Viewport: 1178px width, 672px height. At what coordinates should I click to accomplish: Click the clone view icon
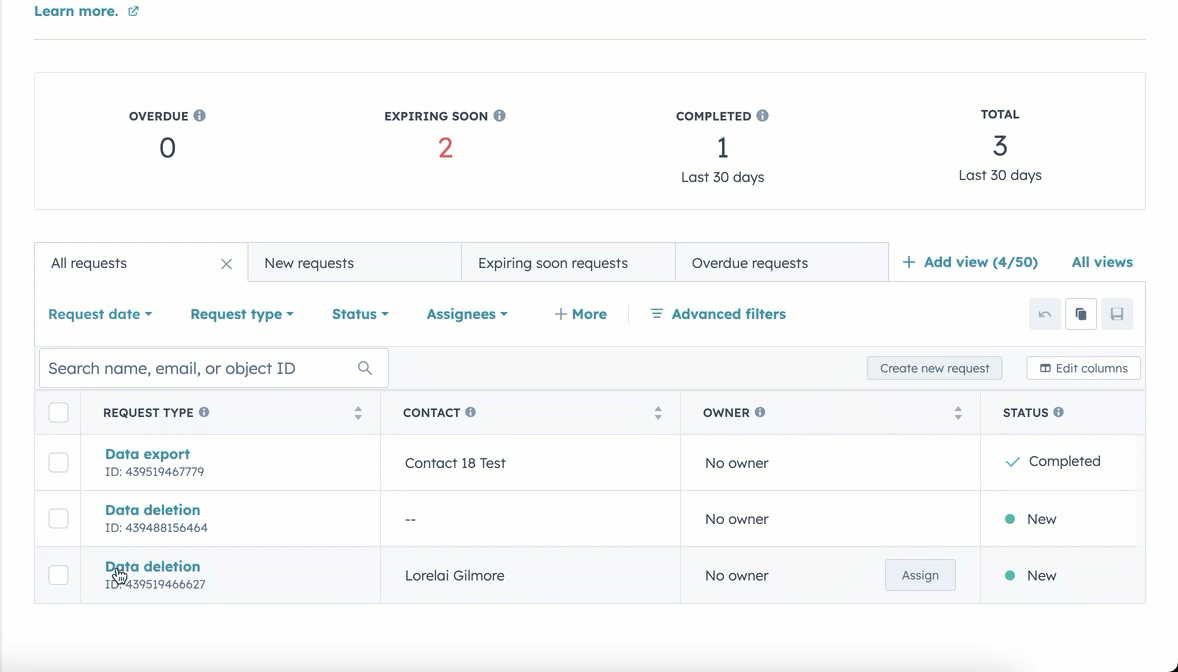pyautogui.click(x=1080, y=314)
